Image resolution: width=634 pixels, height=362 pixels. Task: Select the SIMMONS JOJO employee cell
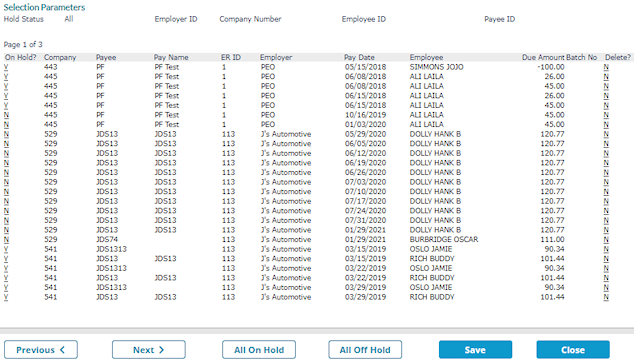[436, 67]
